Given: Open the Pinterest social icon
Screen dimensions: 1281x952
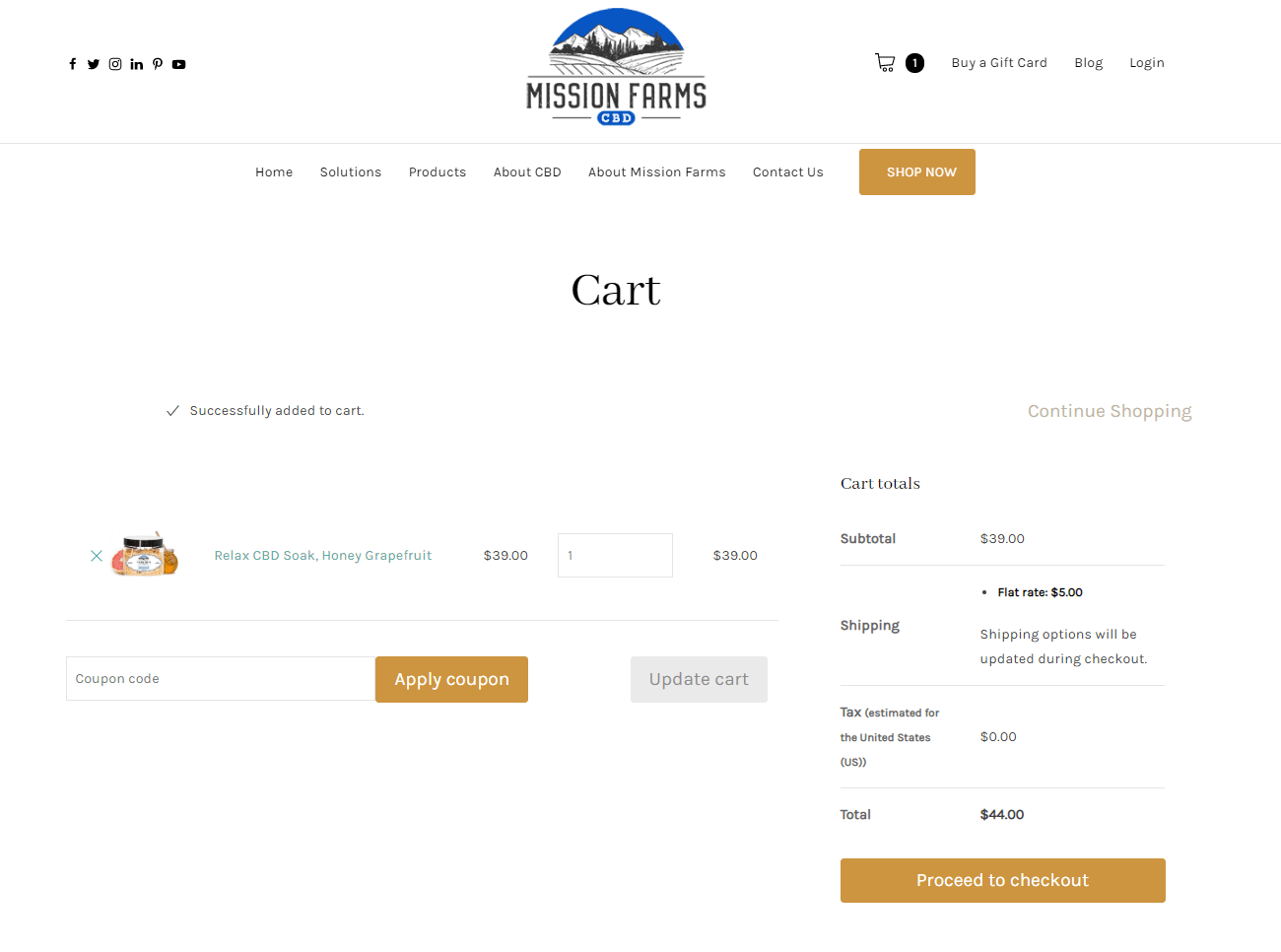Looking at the screenshot, I should [158, 64].
